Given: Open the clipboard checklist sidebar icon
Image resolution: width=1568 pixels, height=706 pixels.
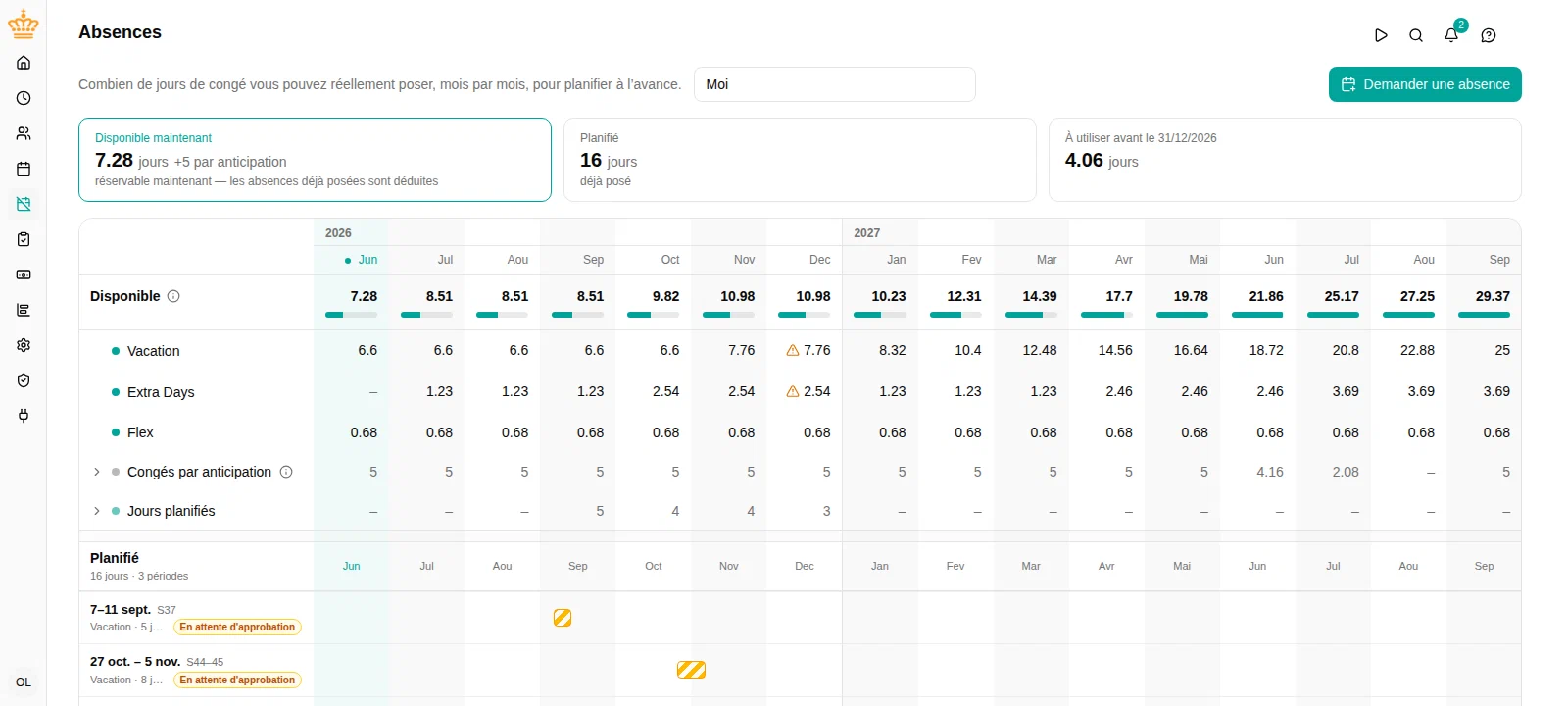Looking at the screenshot, I should tap(24, 239).
